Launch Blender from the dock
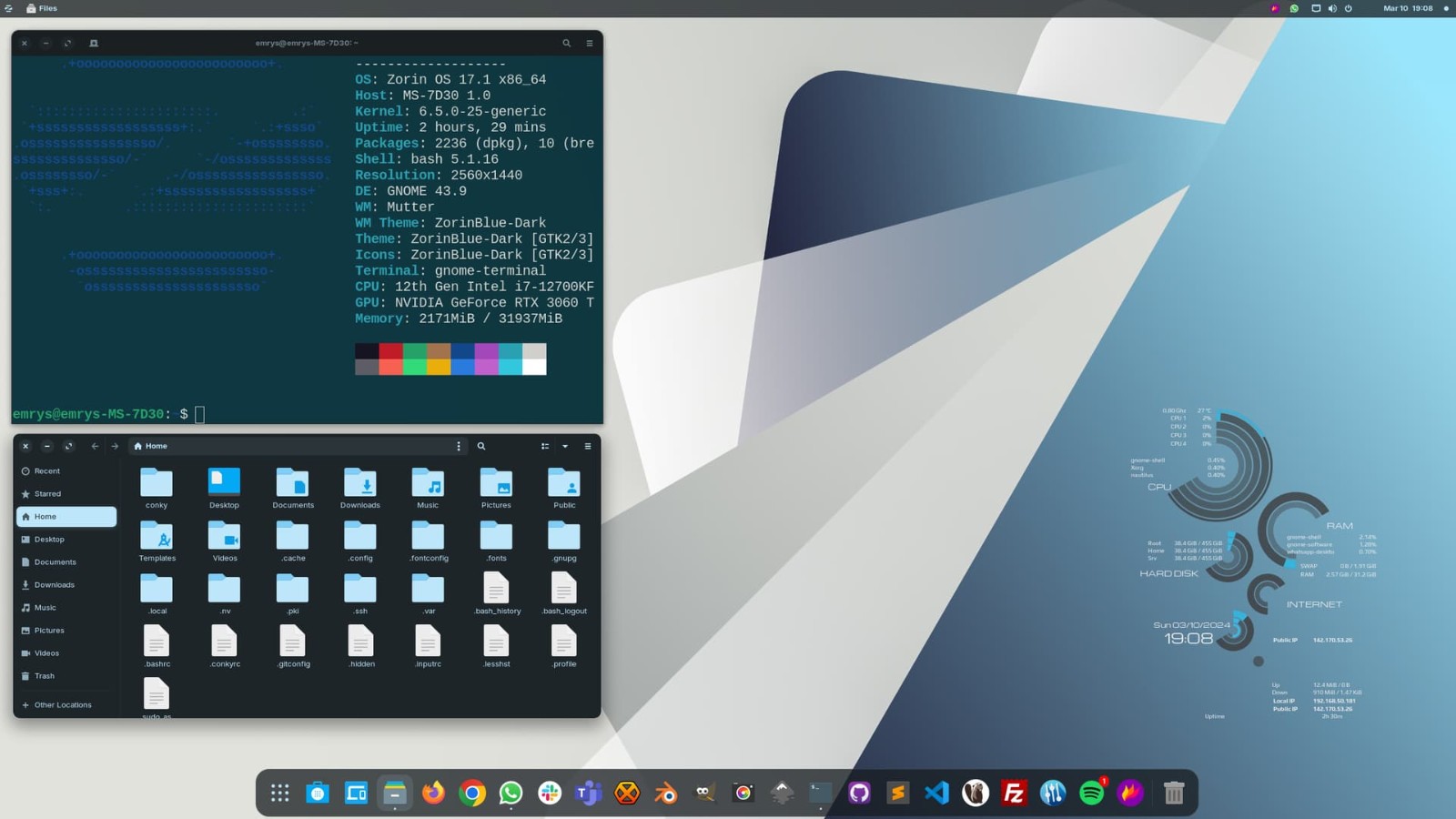Screen dimensions: 1456x819 point(666,794)
